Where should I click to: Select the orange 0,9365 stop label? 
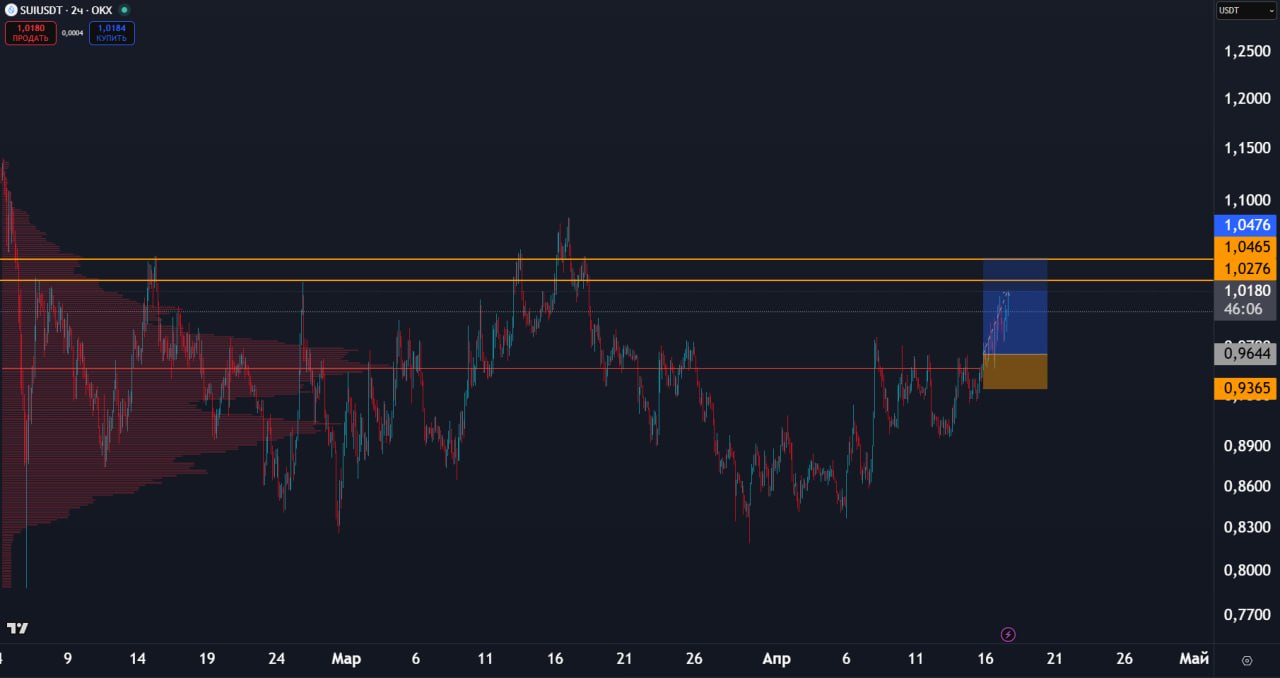pyautogui.click(x=1245, y=389)
